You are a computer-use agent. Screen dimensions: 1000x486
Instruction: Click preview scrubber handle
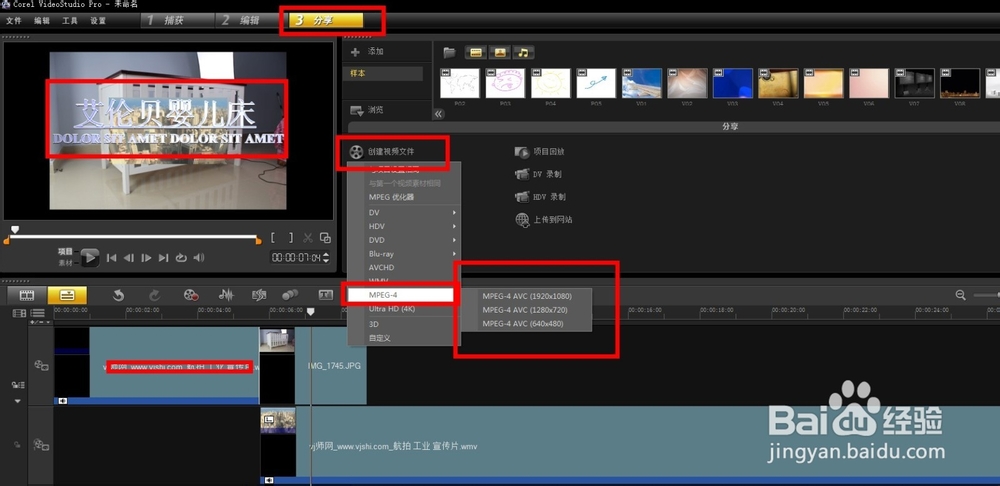tap(15, 229)
